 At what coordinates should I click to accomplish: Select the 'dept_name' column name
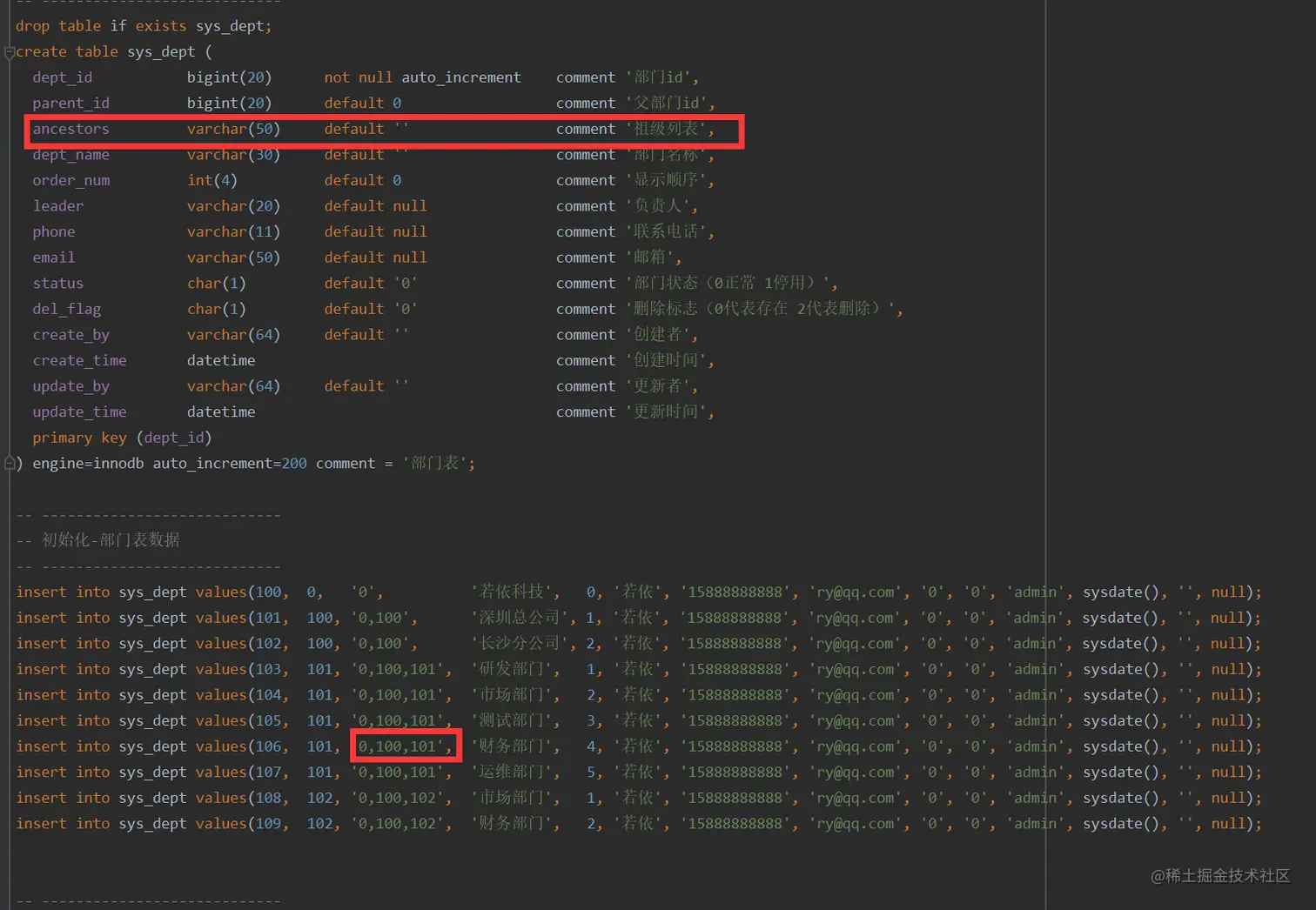[71, 155]
